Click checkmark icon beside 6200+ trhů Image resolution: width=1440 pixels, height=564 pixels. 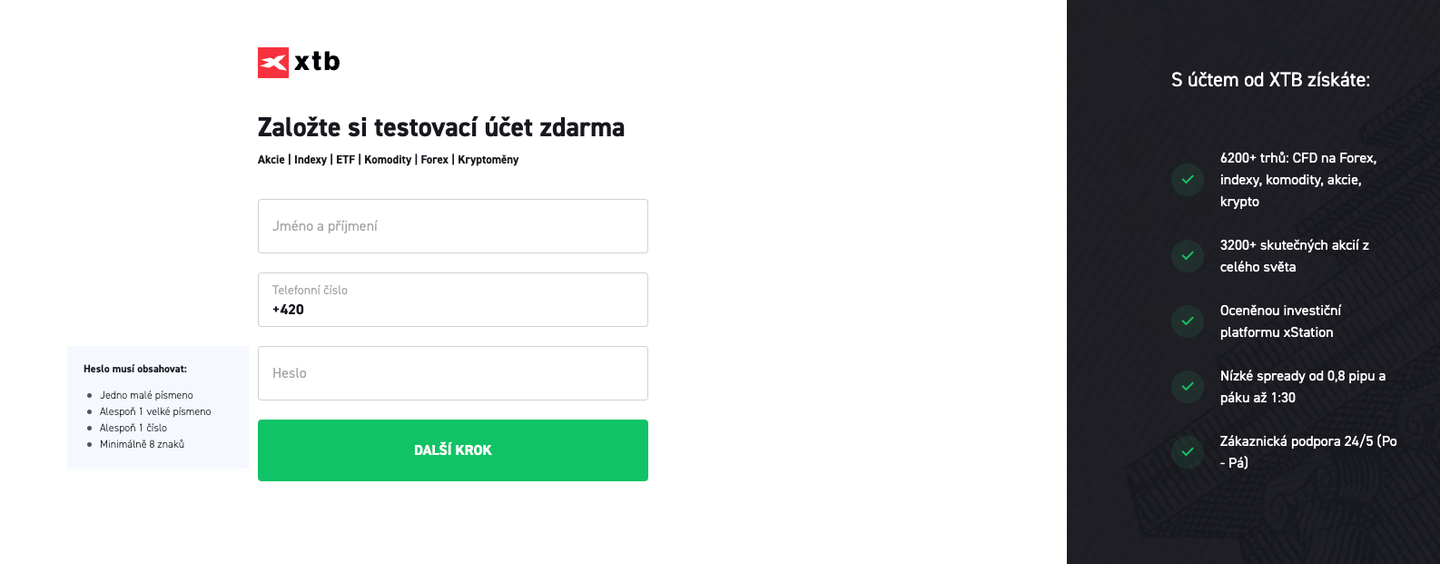pyautogui.click(x=1187, y=180)
